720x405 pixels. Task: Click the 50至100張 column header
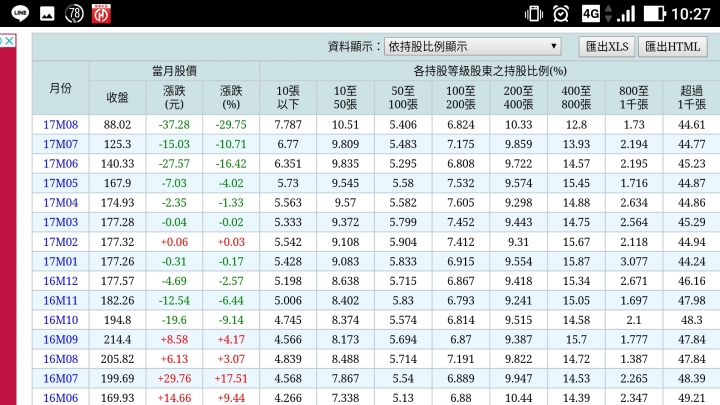(x=403, y=97)
